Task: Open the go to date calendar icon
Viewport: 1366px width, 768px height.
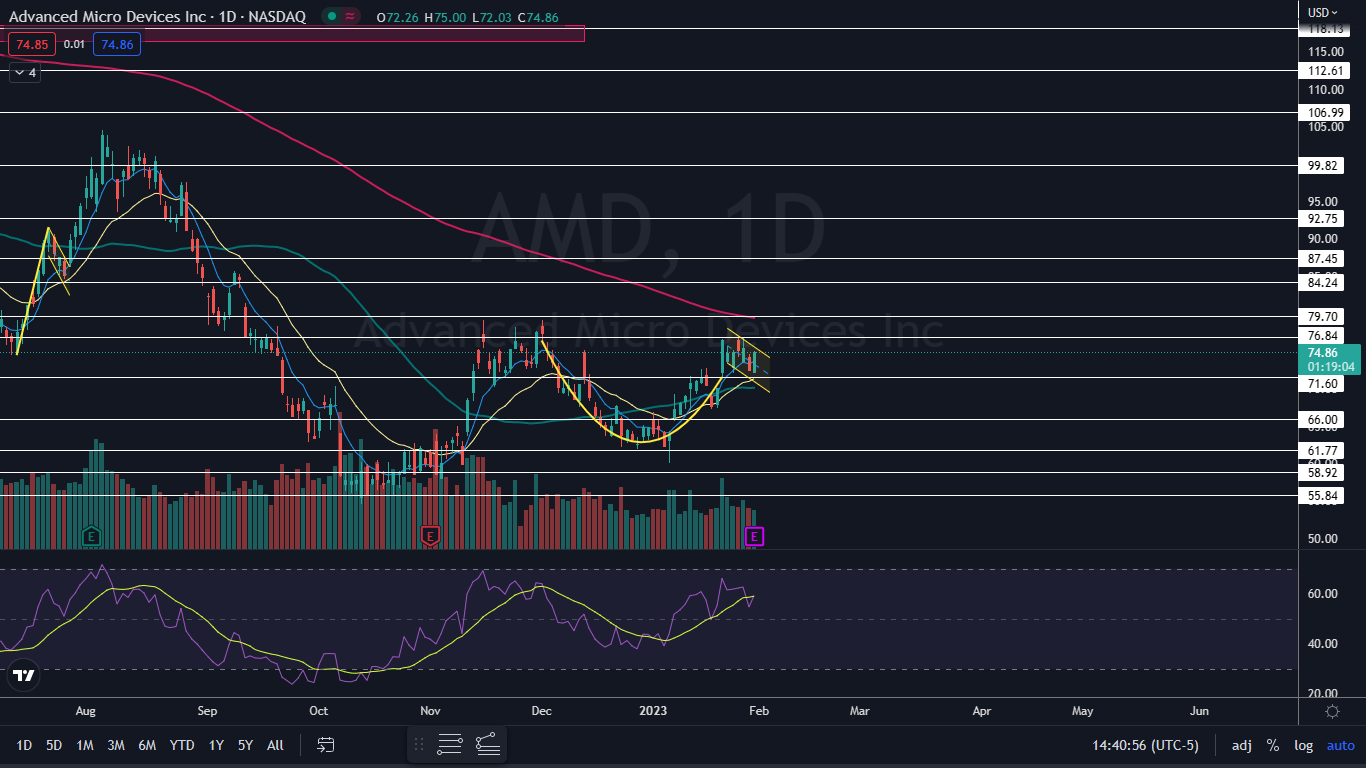Action: coord(326,744)
